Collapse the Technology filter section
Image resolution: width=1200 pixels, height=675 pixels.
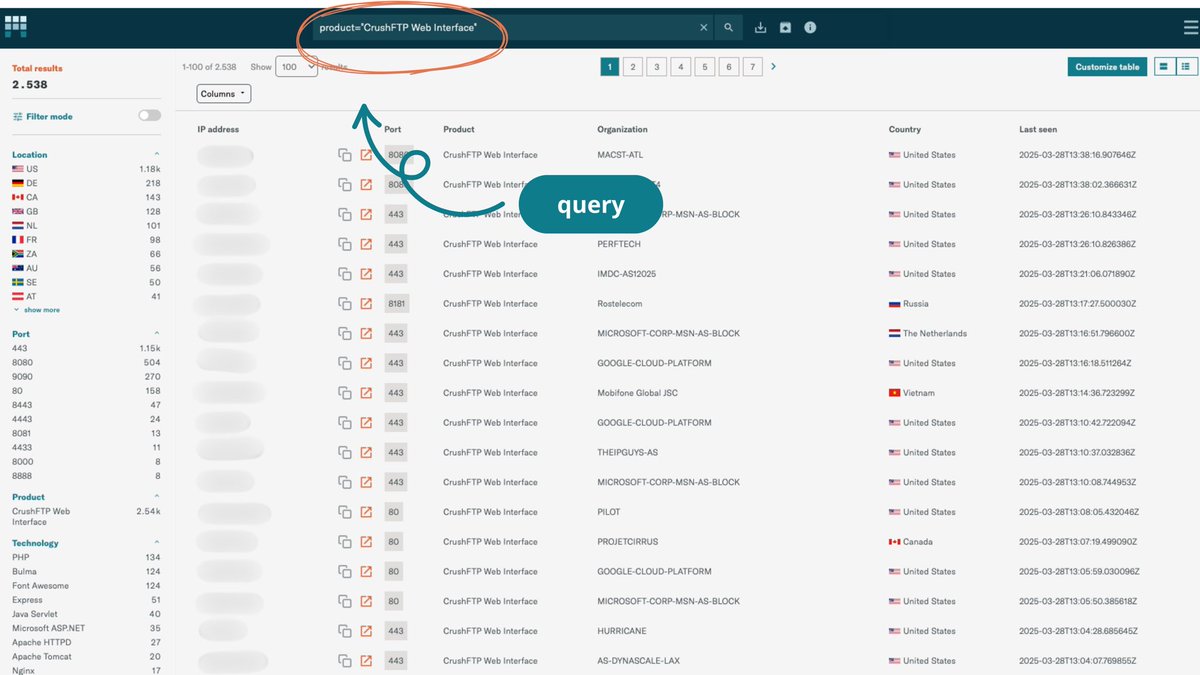point(156,543)
